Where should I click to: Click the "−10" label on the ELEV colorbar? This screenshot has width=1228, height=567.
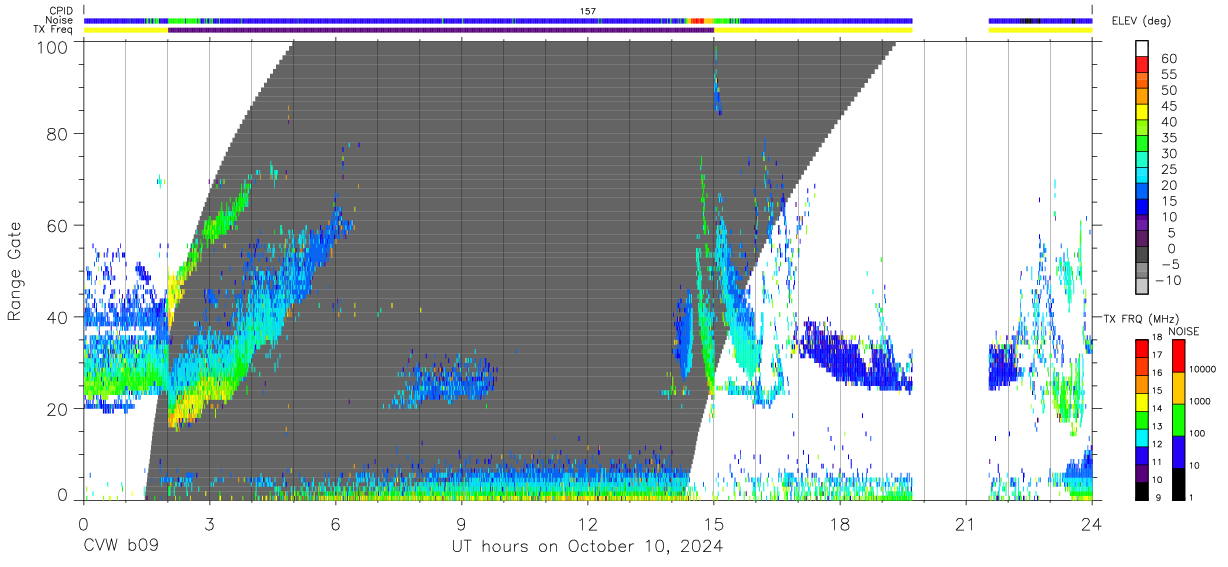tap(1168, 280)
